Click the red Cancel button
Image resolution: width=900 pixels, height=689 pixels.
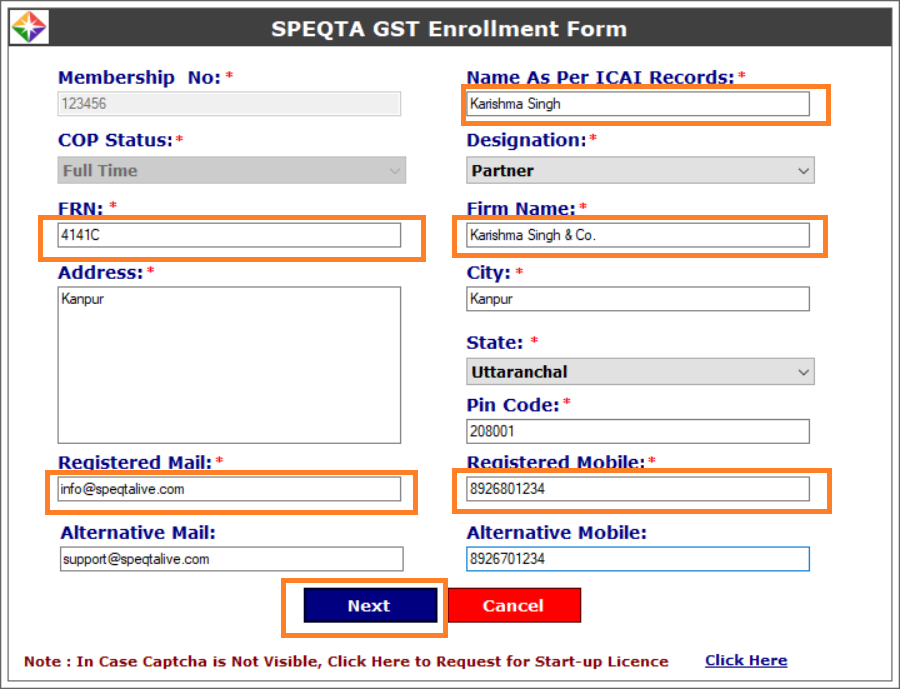(x=513, y=606)
